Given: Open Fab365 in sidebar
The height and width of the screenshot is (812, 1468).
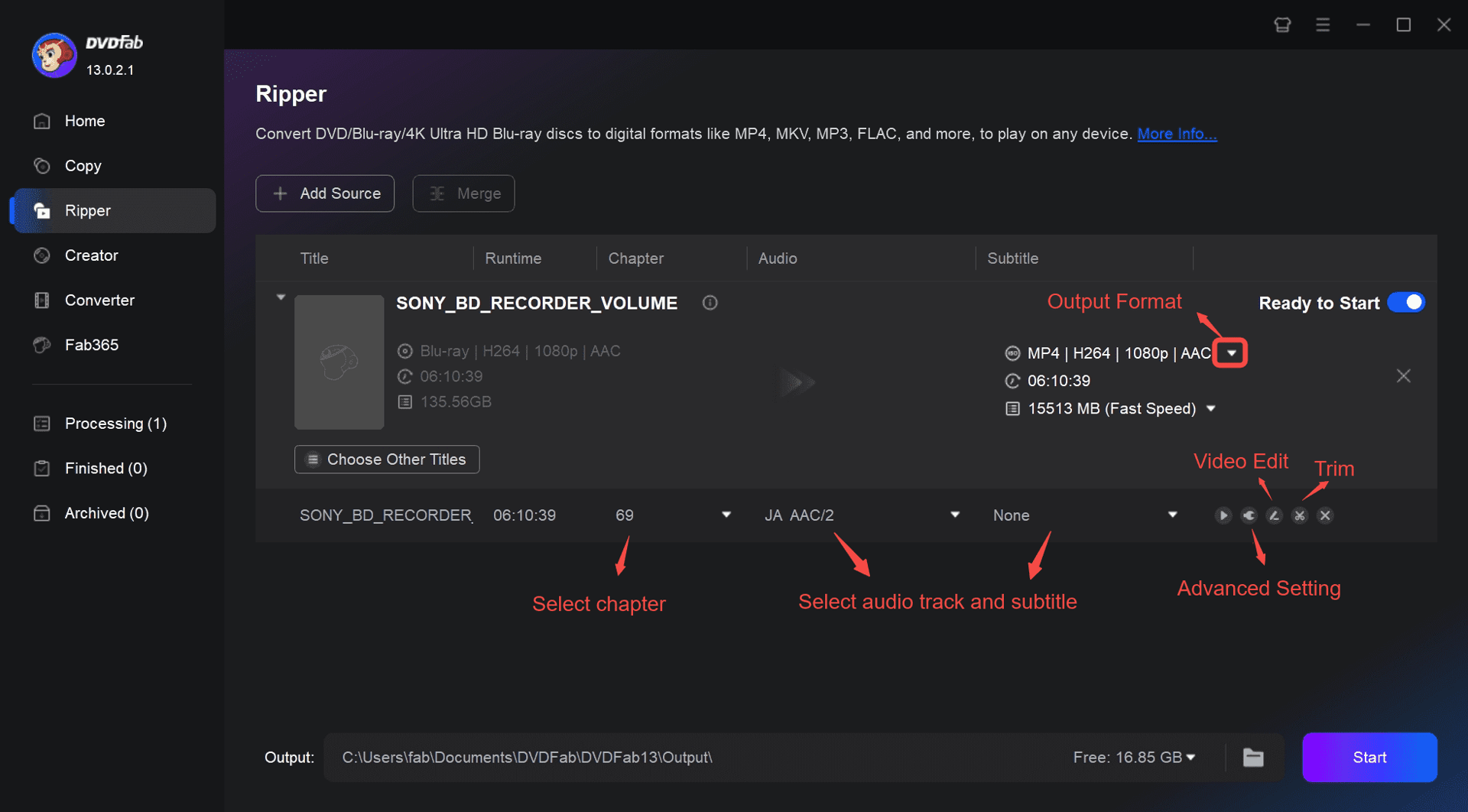Looking at the screenshot, I should 91,345.
